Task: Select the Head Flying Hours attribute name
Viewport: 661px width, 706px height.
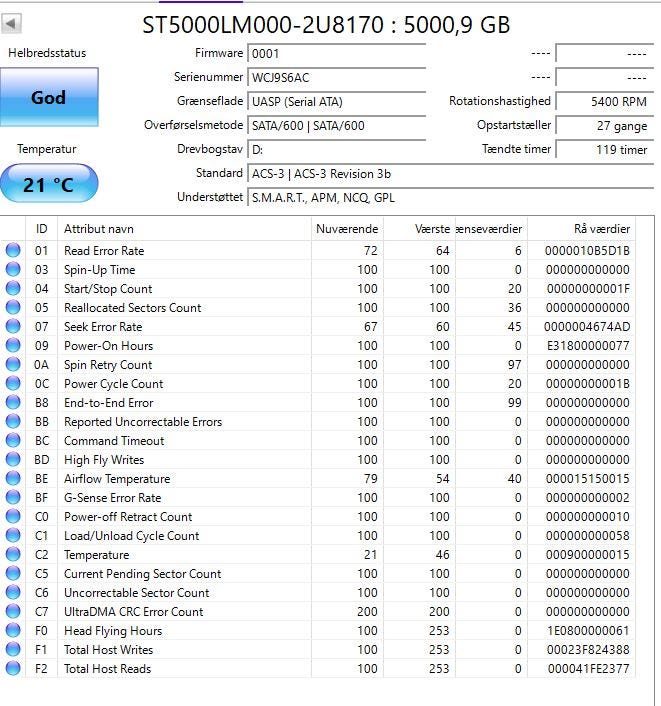Action: pos(113,631)
